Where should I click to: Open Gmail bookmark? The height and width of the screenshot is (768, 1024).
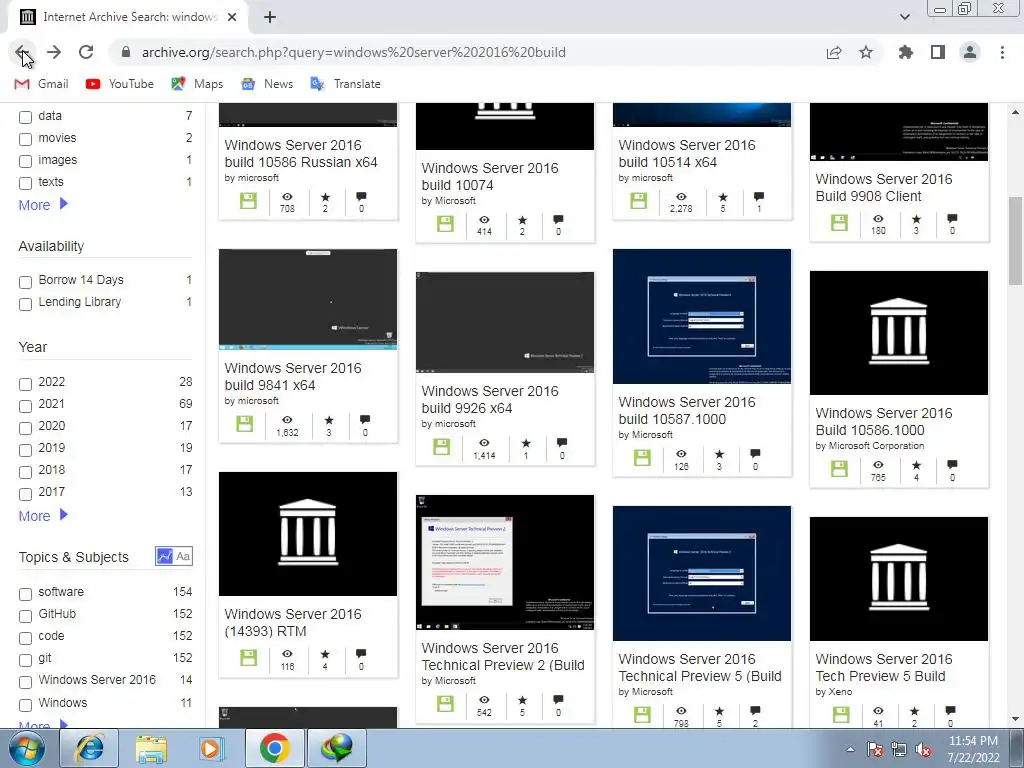pyautogui.click(x=41, y=84)
